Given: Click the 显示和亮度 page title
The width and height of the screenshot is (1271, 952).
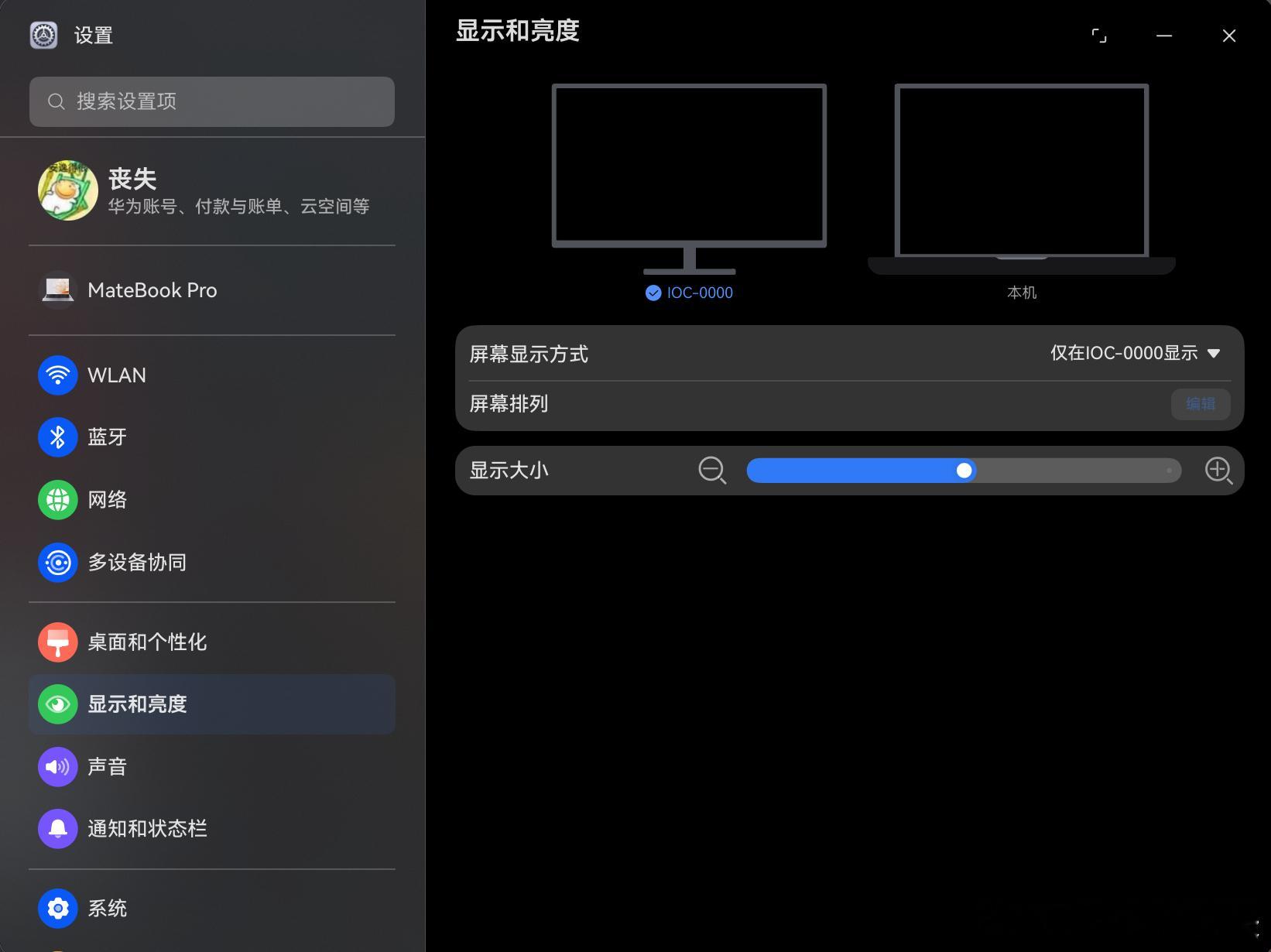Looking at the screenshot, I should [517, 31].
